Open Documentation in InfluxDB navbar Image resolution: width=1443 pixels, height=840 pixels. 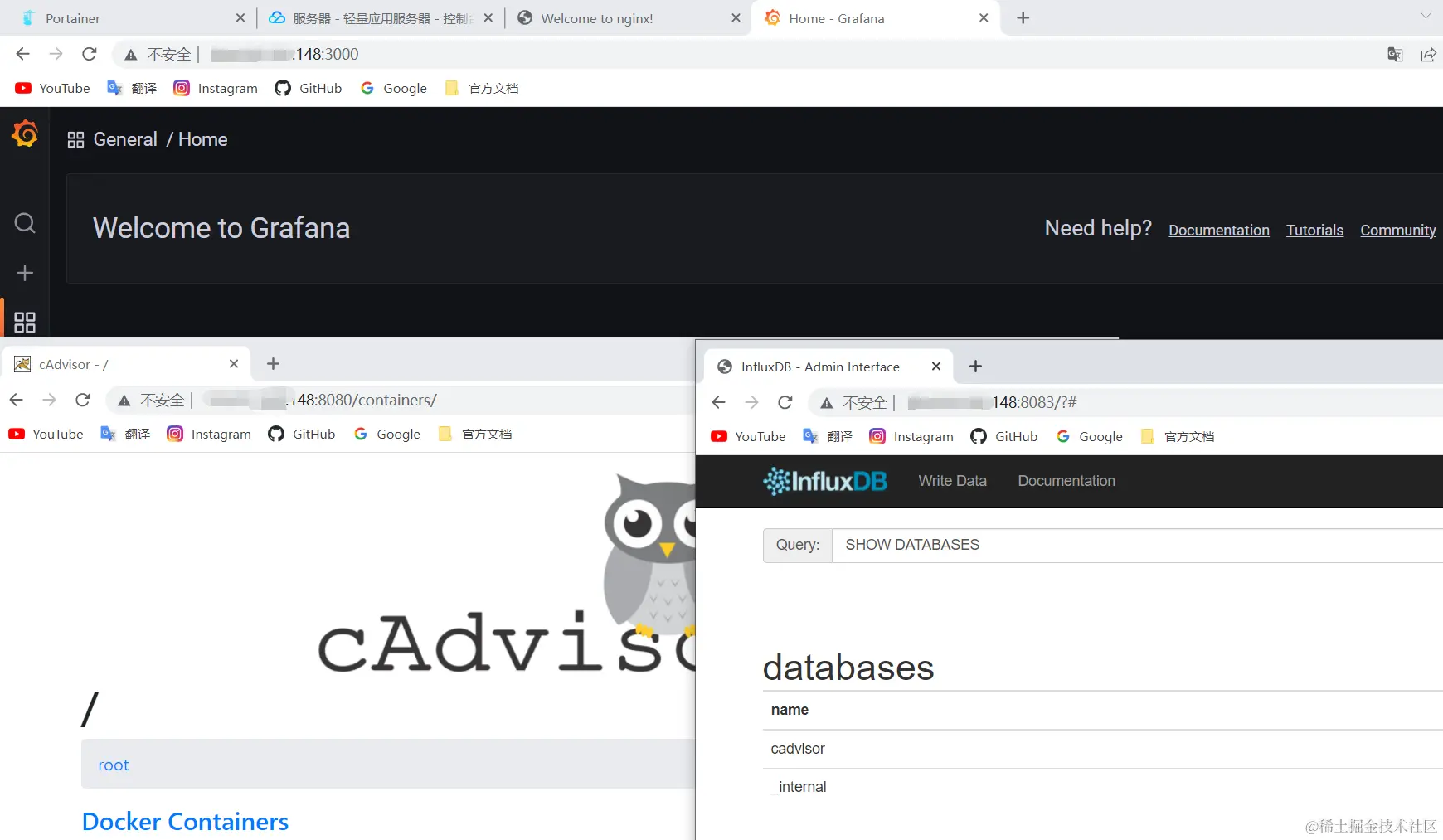click(x=1066, y=481)
